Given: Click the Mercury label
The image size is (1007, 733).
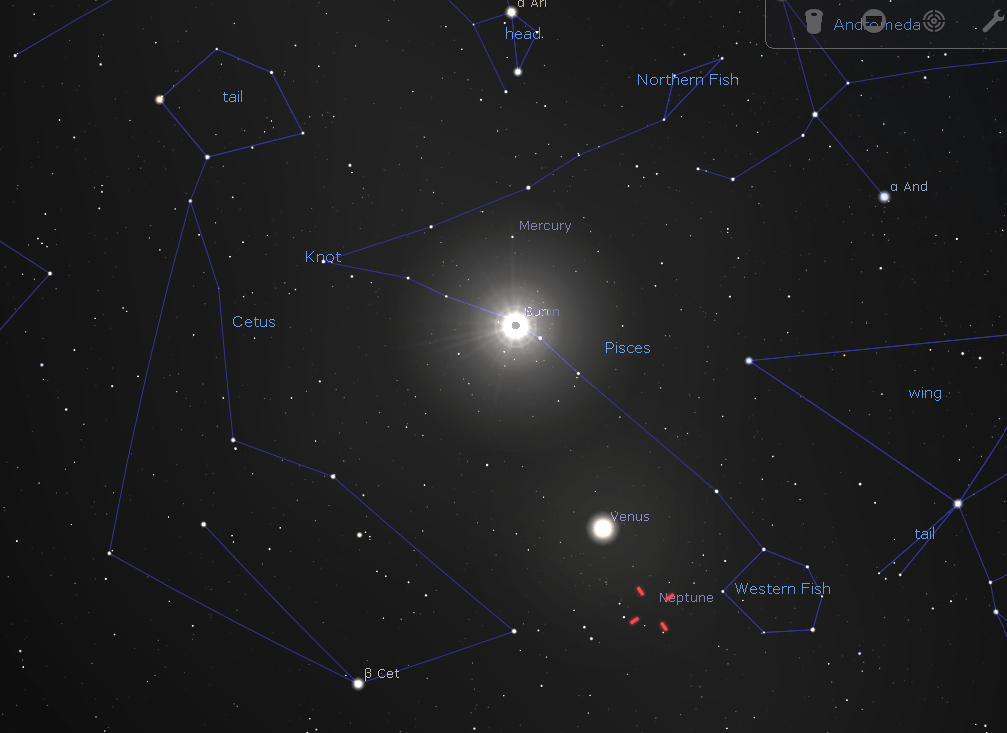Looking at the screenshot, I should (545, 226).
